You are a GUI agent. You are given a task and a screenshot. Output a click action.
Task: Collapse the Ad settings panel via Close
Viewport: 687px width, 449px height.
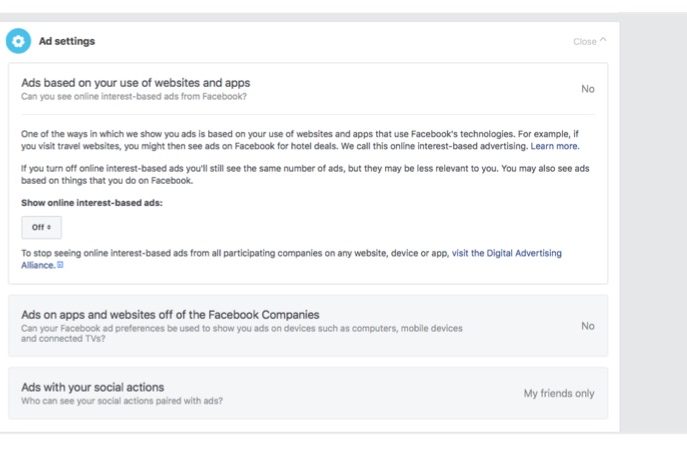585,42
